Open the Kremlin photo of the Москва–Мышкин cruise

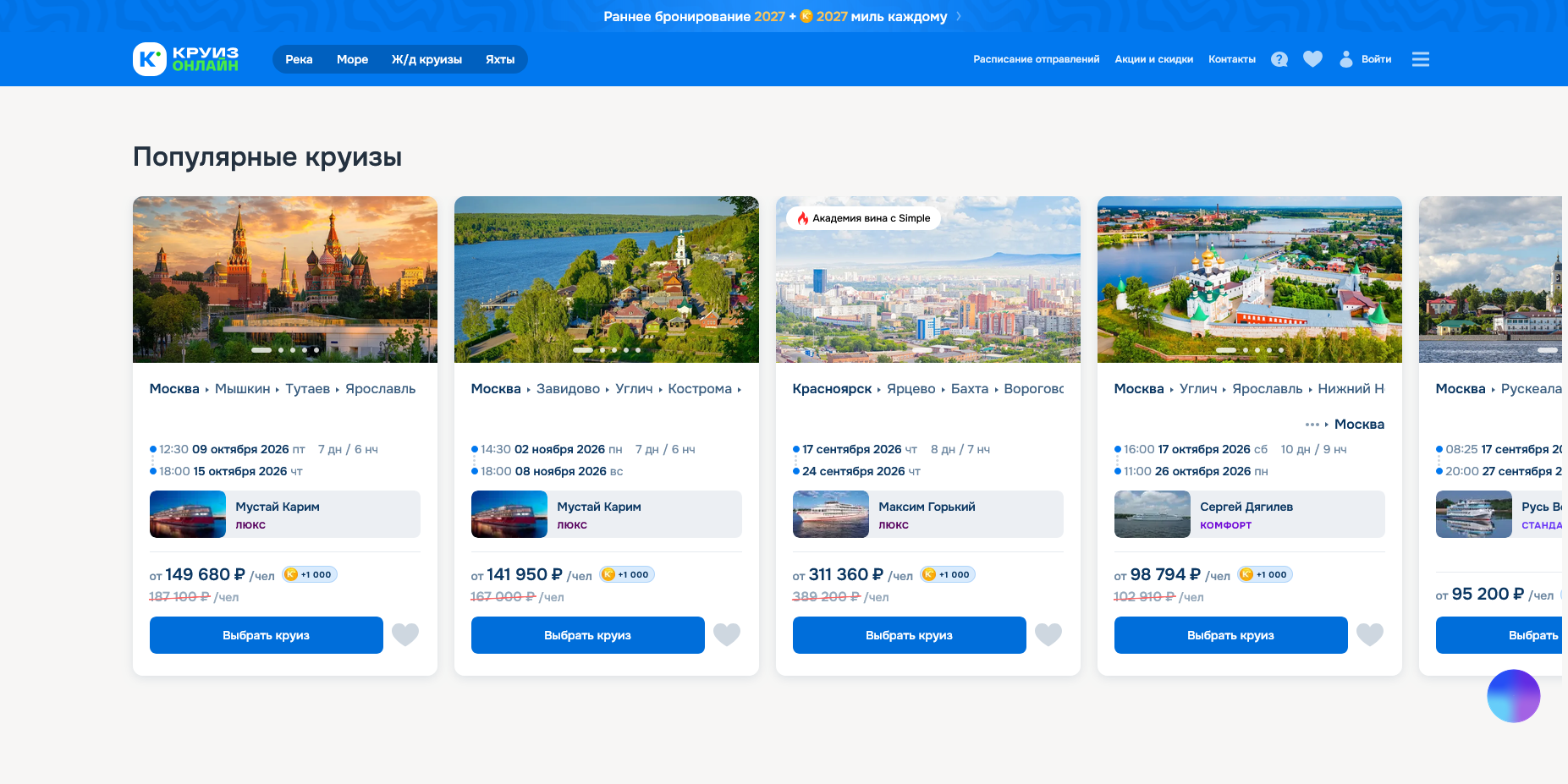tap(285, 280)
